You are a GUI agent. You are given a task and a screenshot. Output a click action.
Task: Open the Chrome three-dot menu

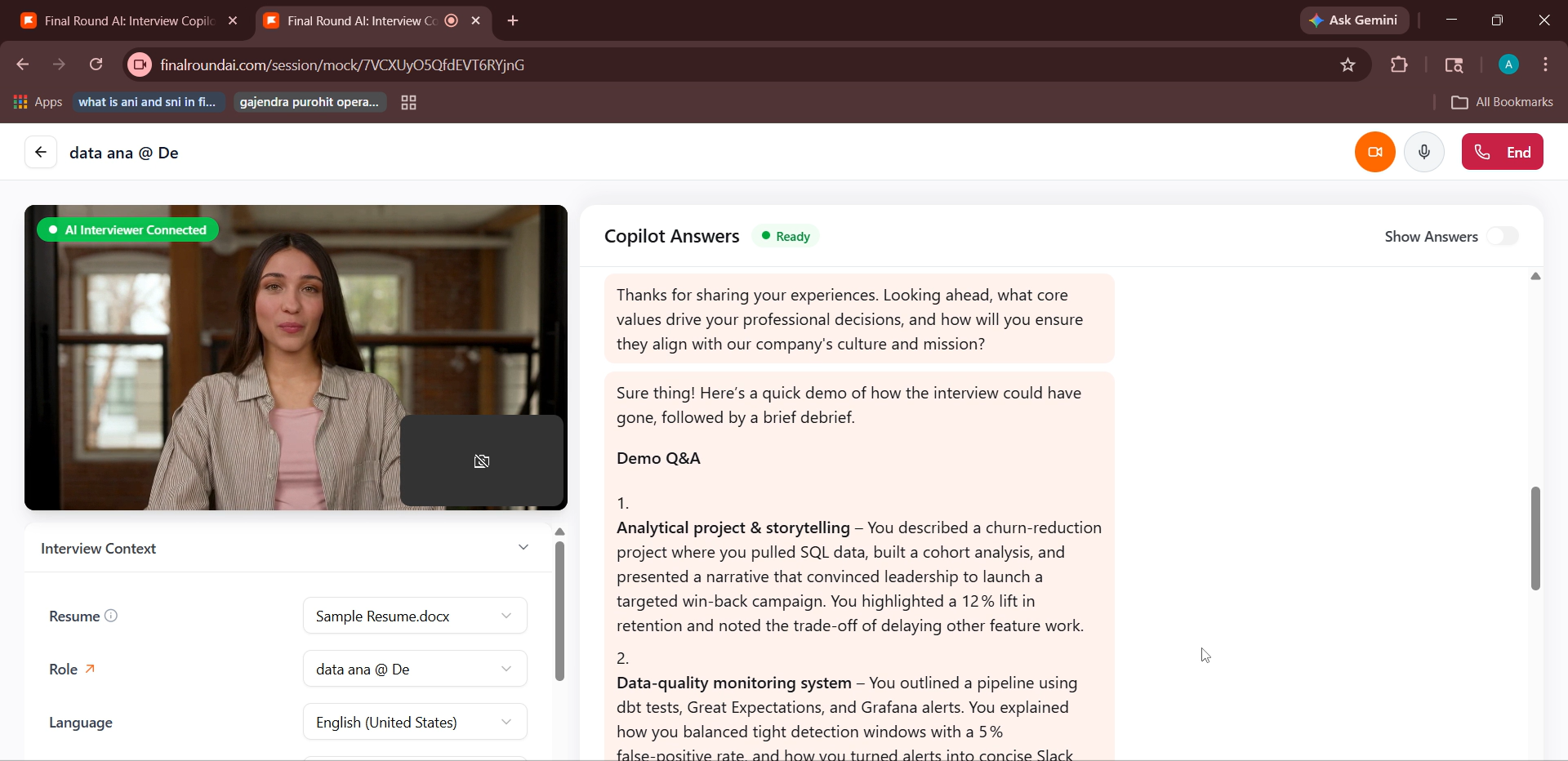[x=1546, y=65]
